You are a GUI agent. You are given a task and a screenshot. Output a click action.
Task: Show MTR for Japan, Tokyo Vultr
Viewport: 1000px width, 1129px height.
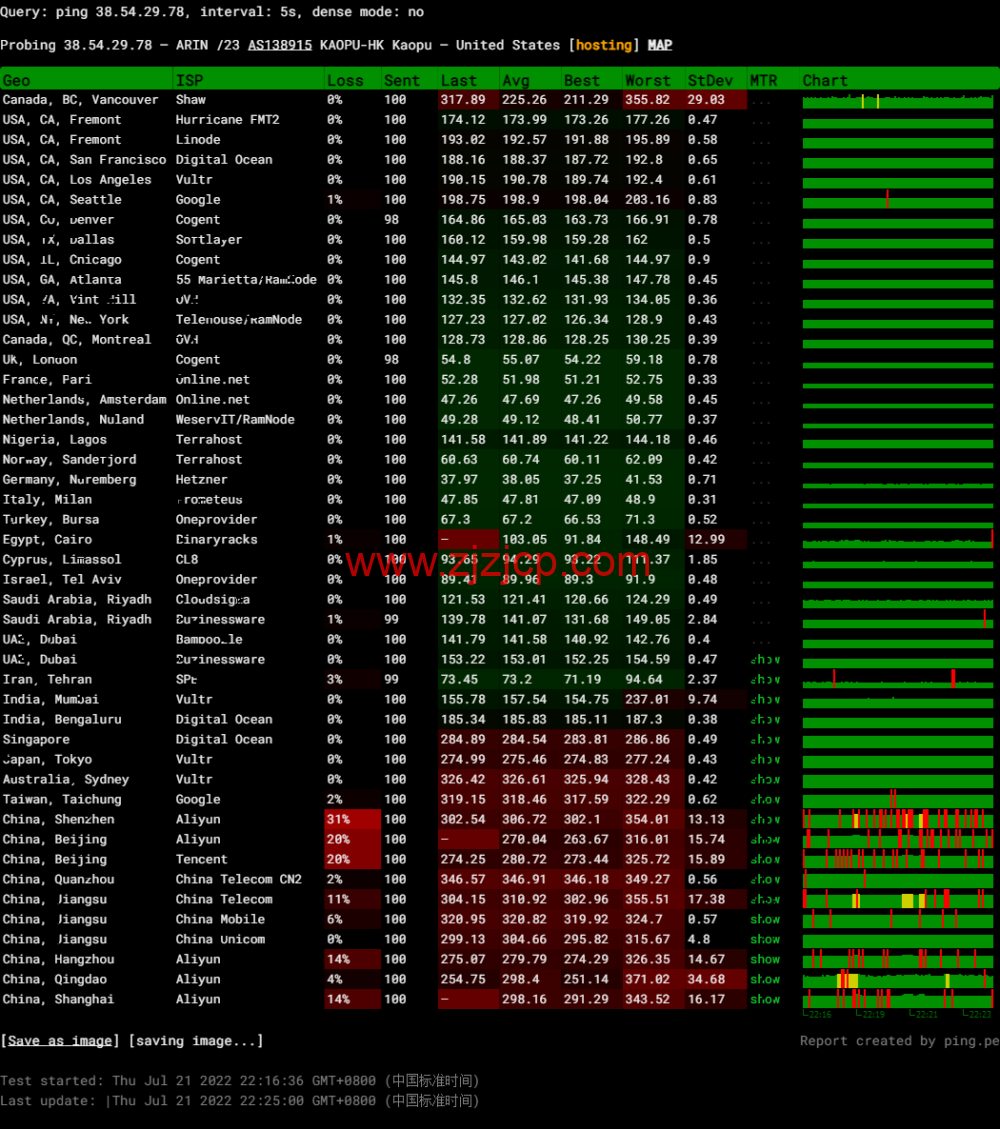click(x=765, y=760)
